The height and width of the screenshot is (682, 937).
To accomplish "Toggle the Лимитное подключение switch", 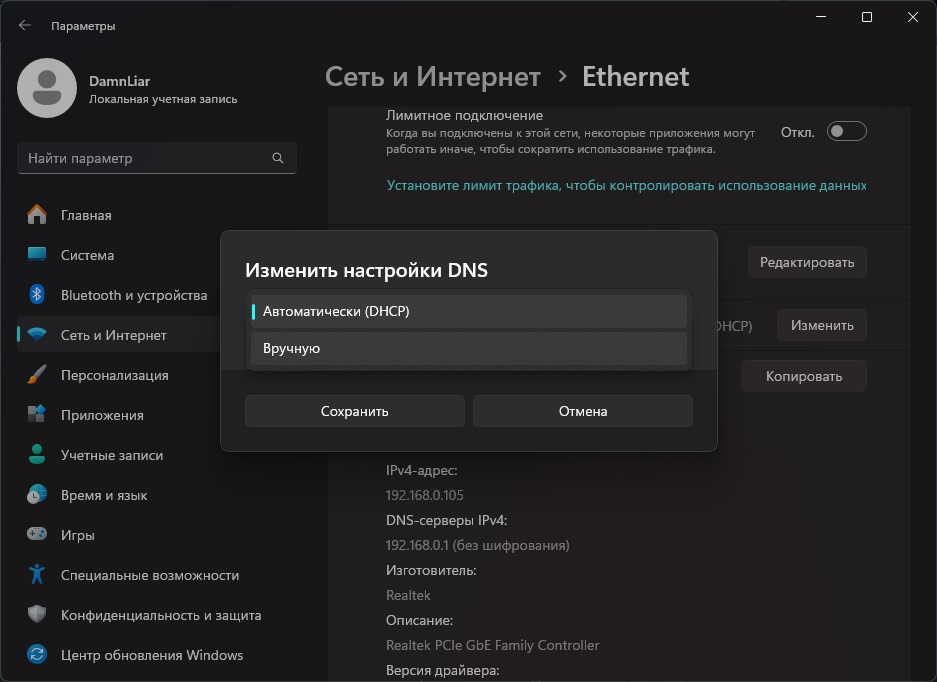I will [x=846, y=131].
